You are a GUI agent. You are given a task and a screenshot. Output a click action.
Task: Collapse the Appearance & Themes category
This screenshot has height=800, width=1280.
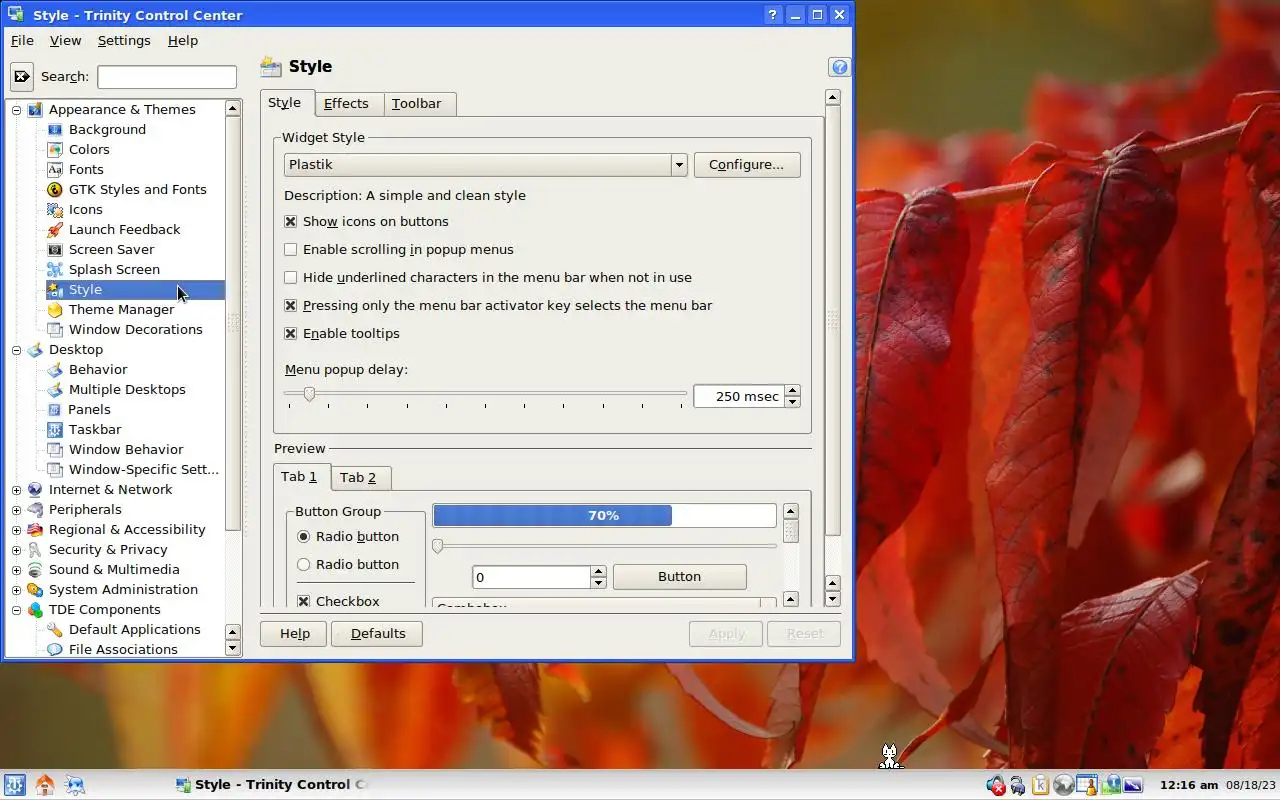(16, 110)
